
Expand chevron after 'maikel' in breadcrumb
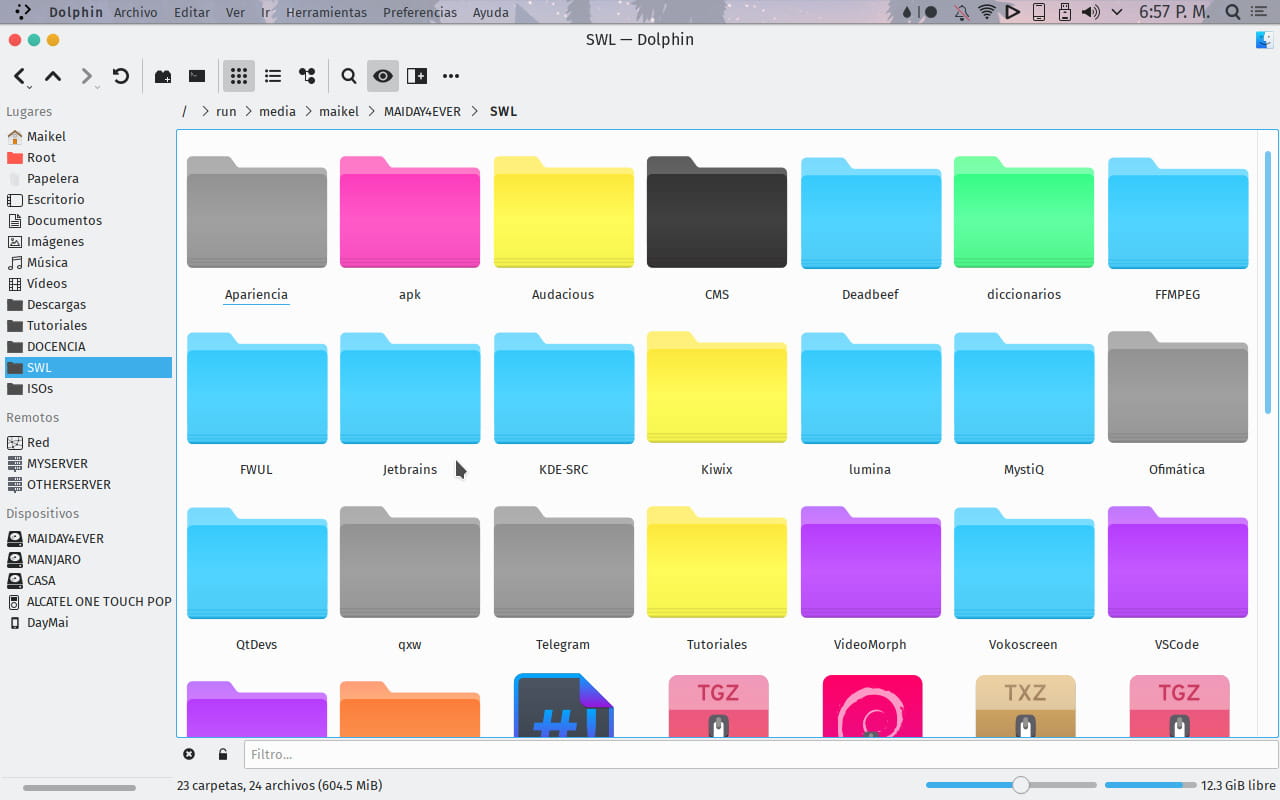(x=371, y=112)
